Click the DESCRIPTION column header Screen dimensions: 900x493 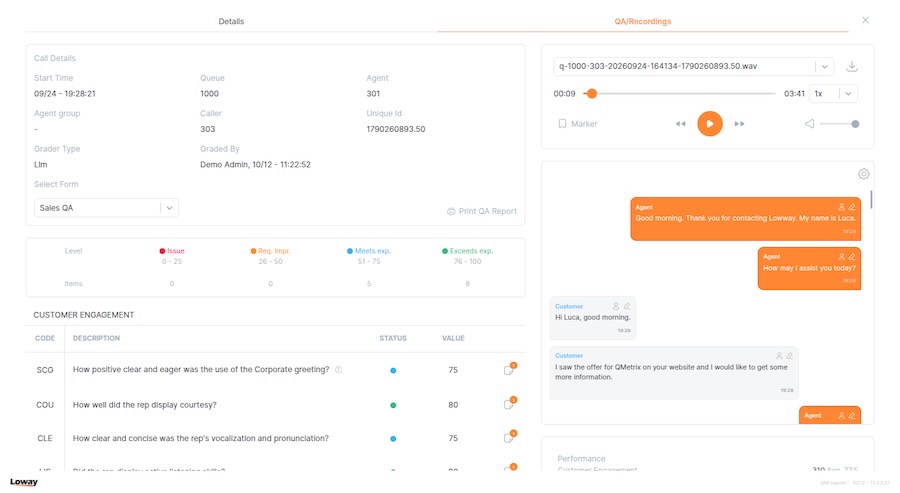(96, 338)
